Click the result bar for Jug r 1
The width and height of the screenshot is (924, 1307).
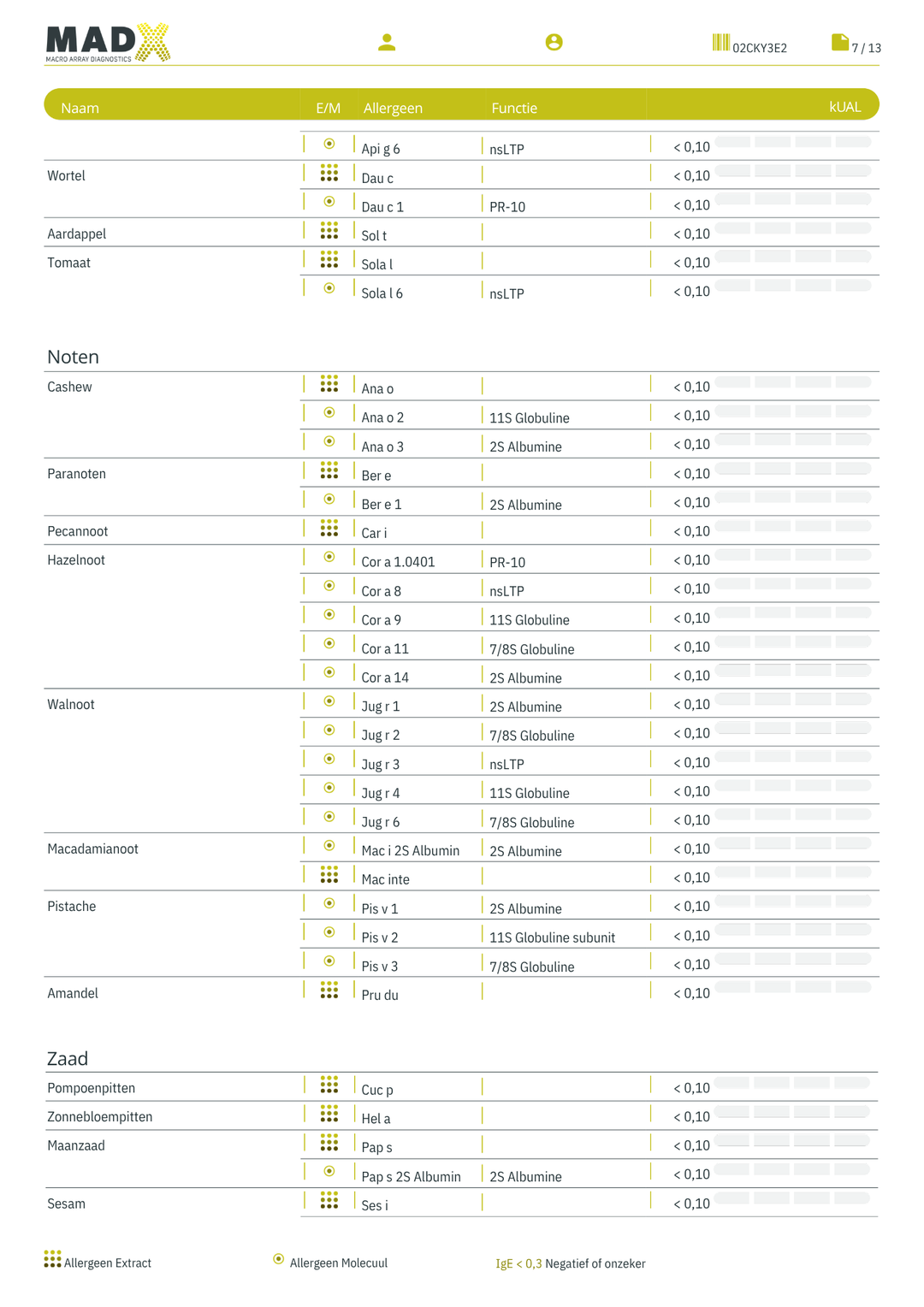[793, 700]
